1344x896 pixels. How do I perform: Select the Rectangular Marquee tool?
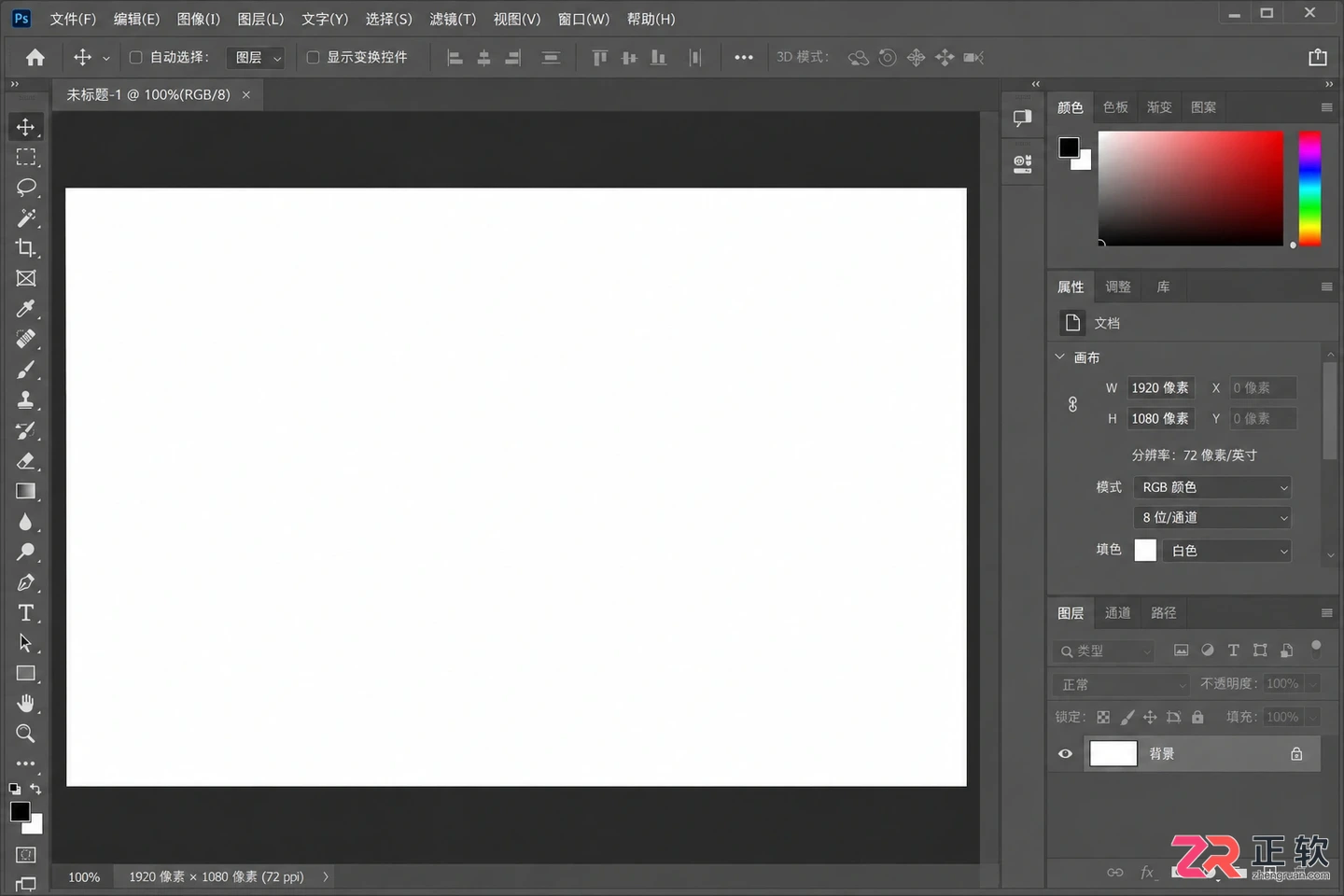coord(26,157)
